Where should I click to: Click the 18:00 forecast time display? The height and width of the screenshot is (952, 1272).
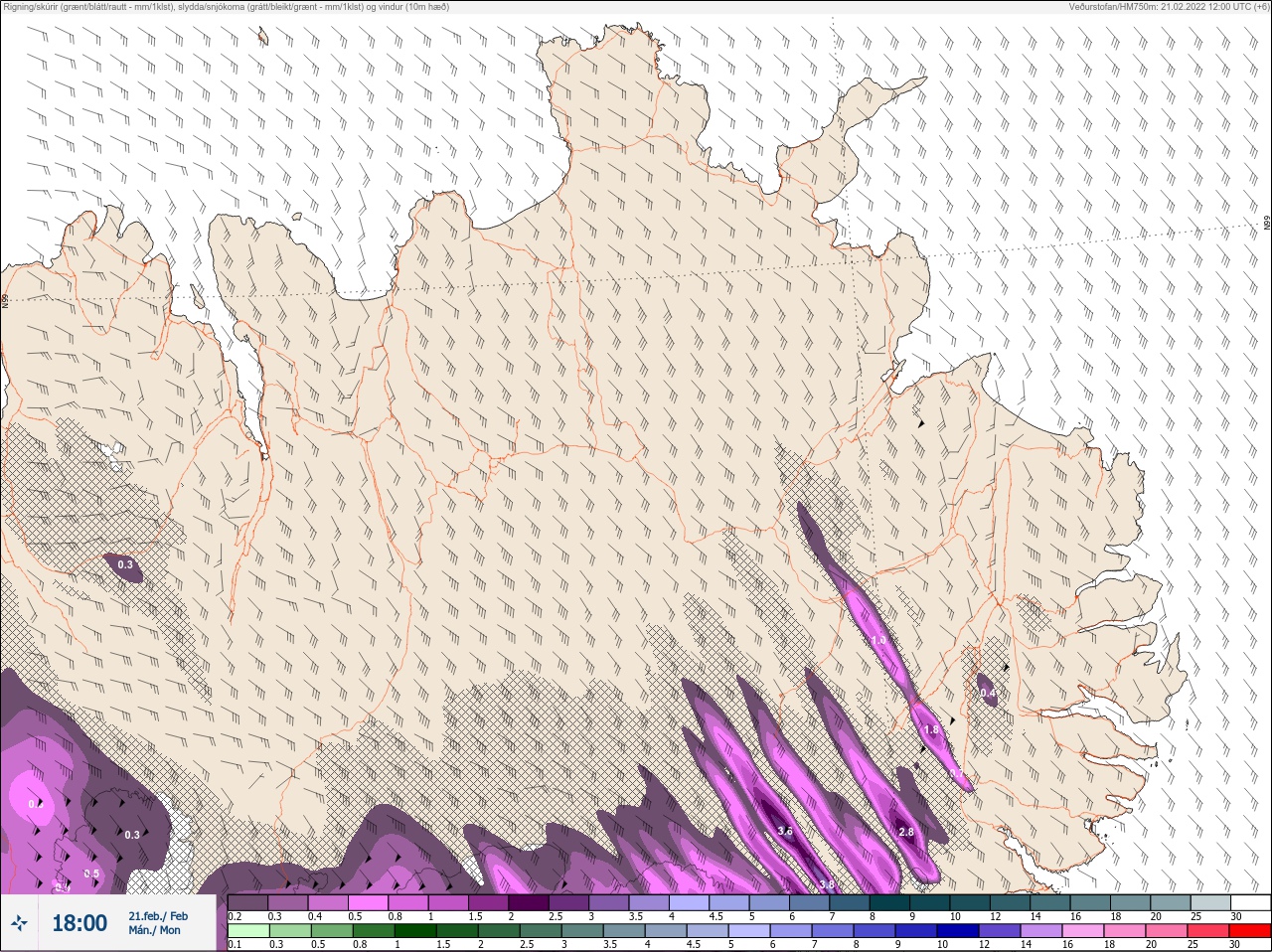(79, 923)
